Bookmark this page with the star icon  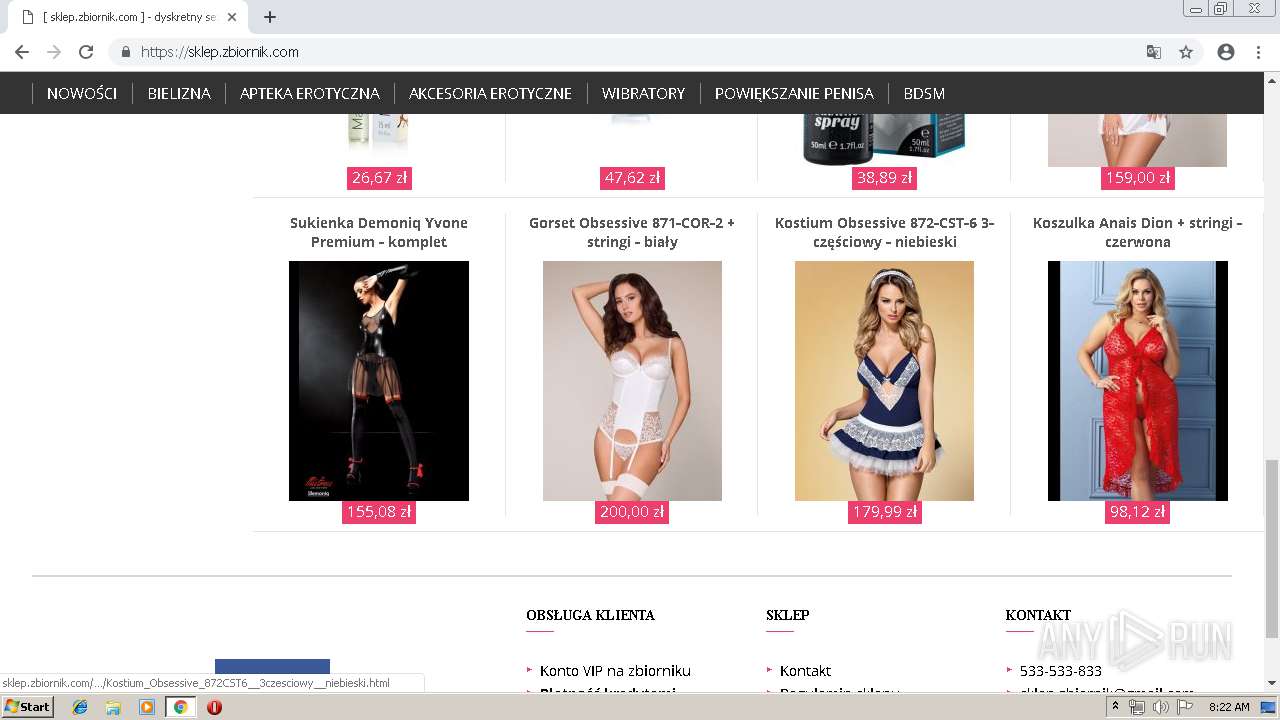(1186, 52)
